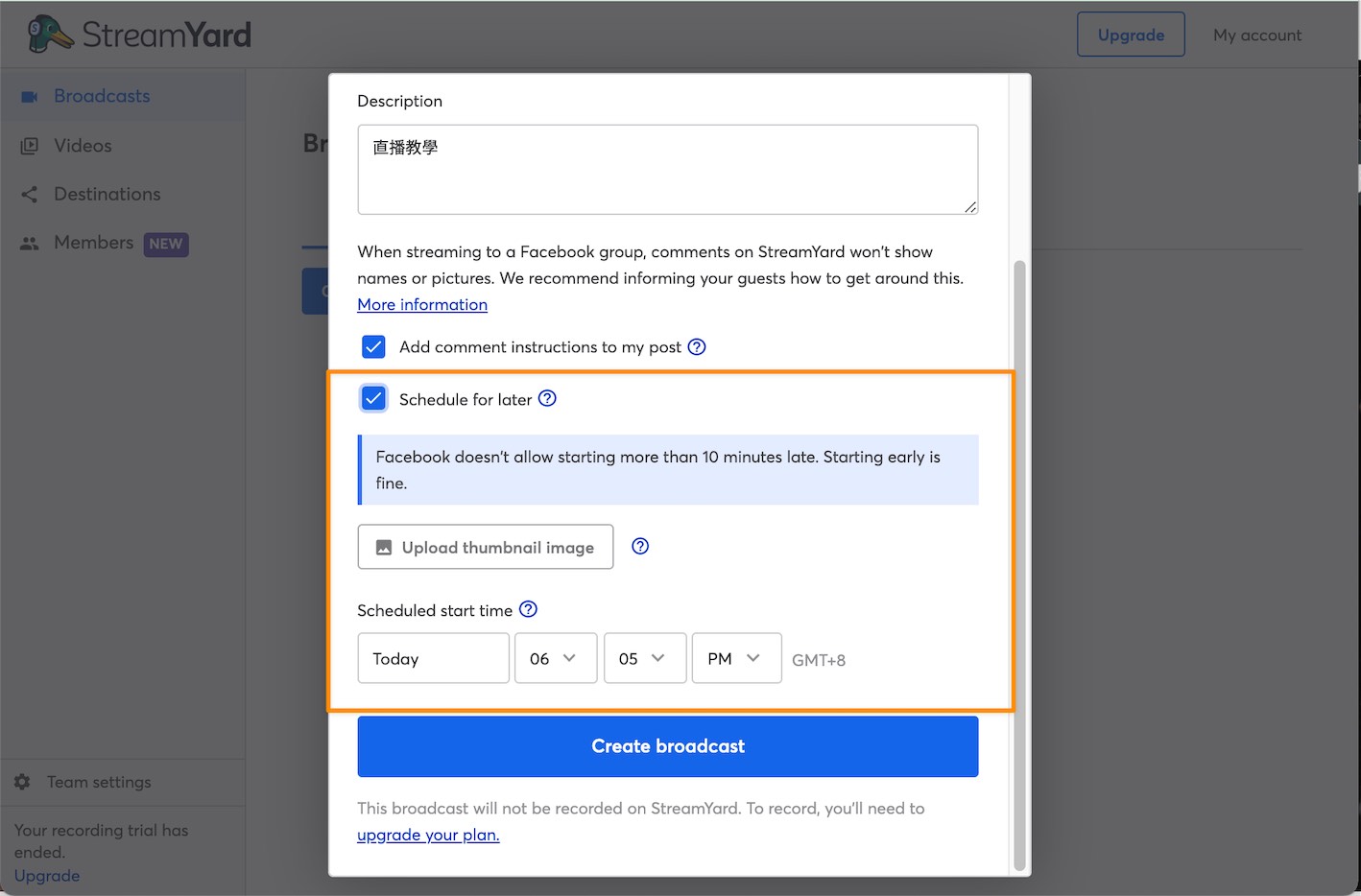Click the Team settings gear icon

coord(22,782)
